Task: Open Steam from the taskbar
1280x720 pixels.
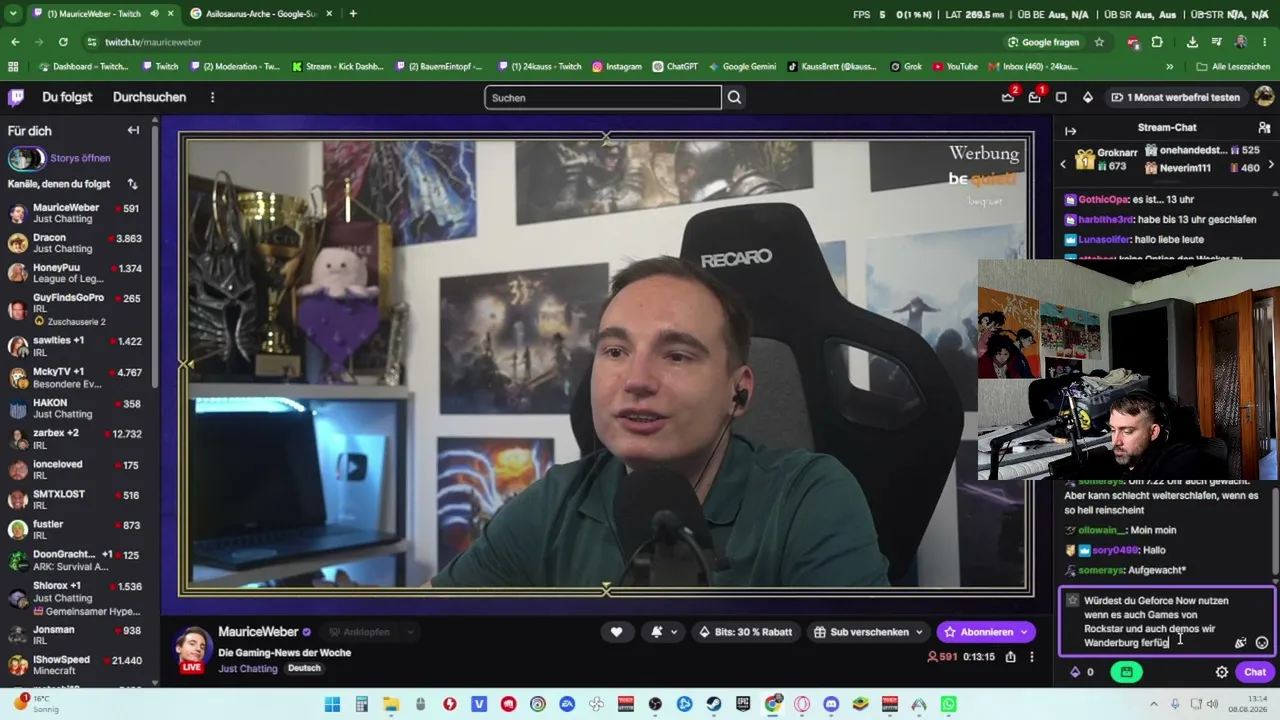Action: pyautogui.click(x=713, y=704)
